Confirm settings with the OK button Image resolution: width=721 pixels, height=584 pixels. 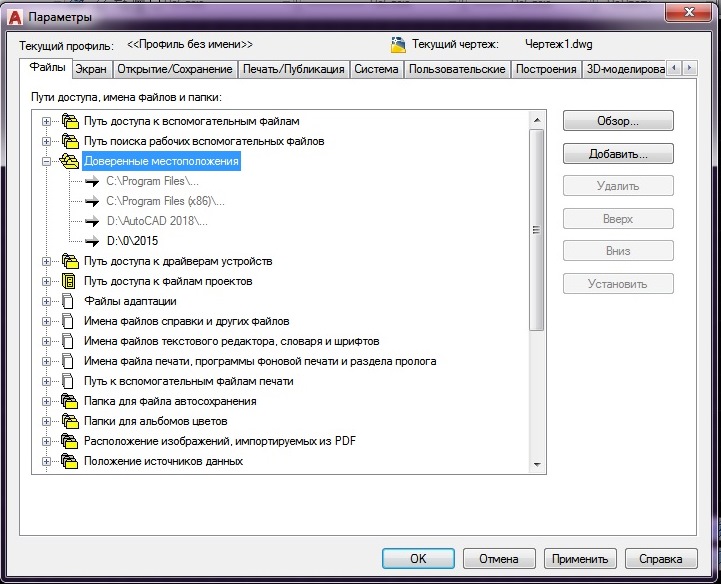click(x=418, y=559)
